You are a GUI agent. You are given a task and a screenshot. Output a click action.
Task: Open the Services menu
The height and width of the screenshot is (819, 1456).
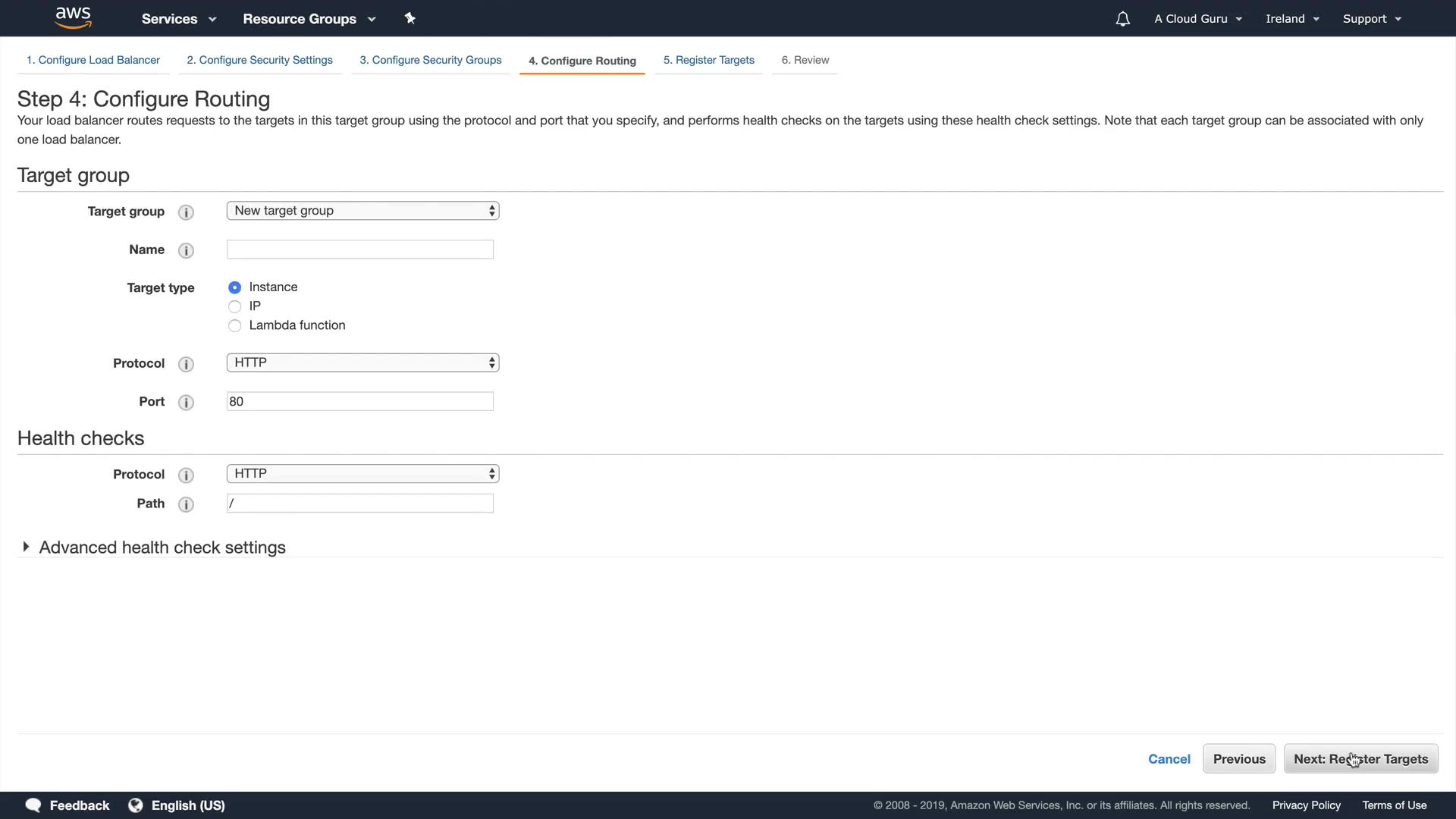pyautogui.click(x=178, y=19)
